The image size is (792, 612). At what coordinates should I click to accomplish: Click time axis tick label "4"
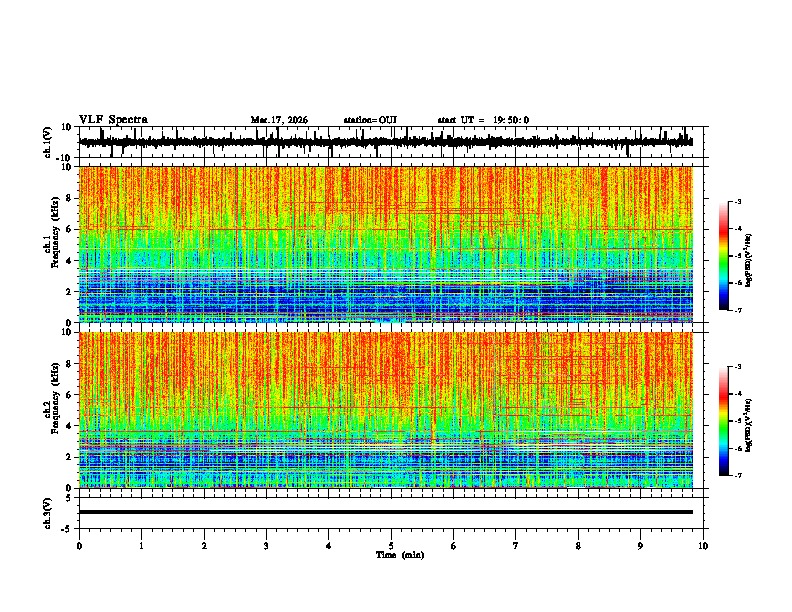tap(329, 546)
